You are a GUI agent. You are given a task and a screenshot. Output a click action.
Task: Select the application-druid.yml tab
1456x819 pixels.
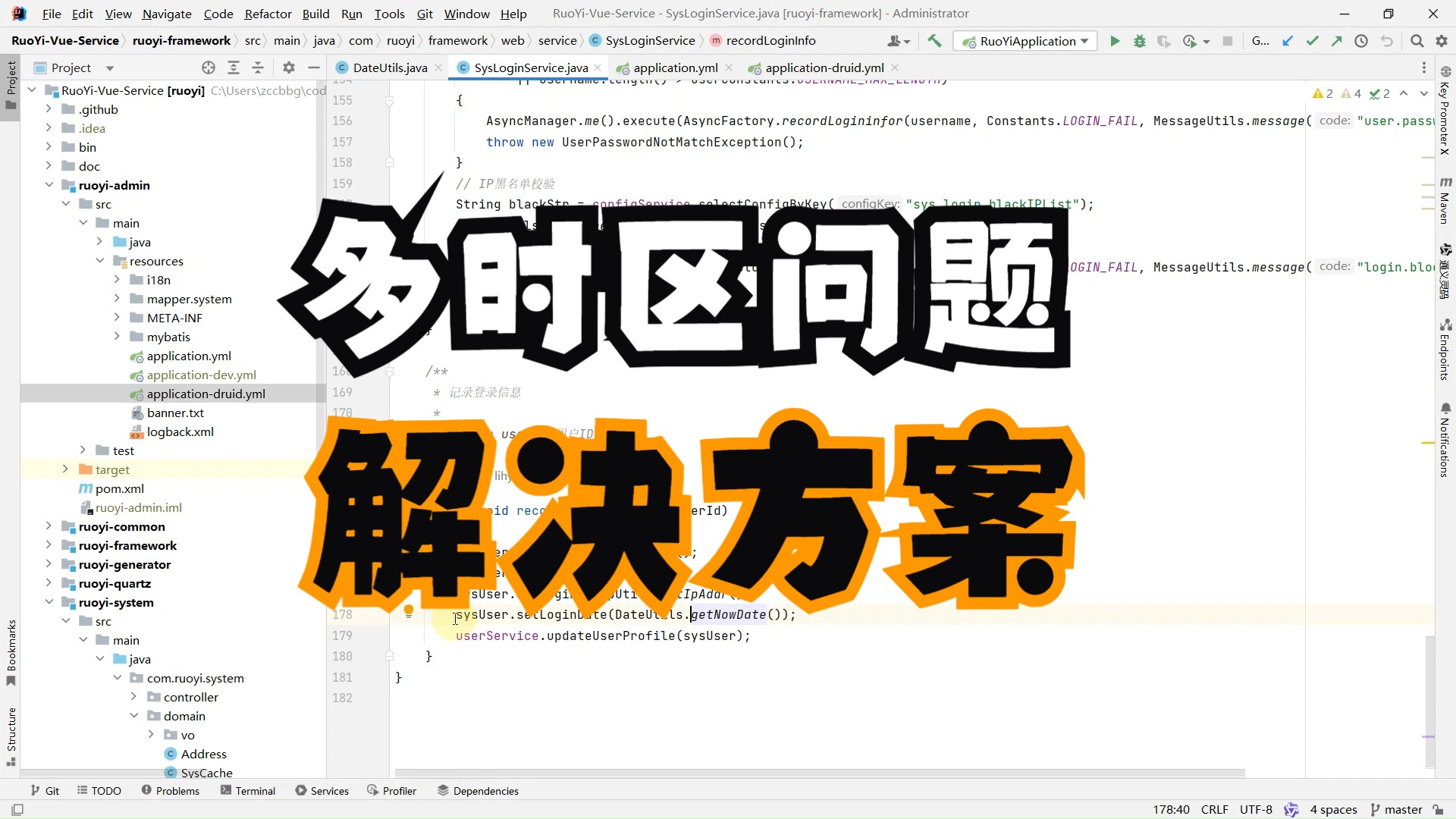click(820, 67)
